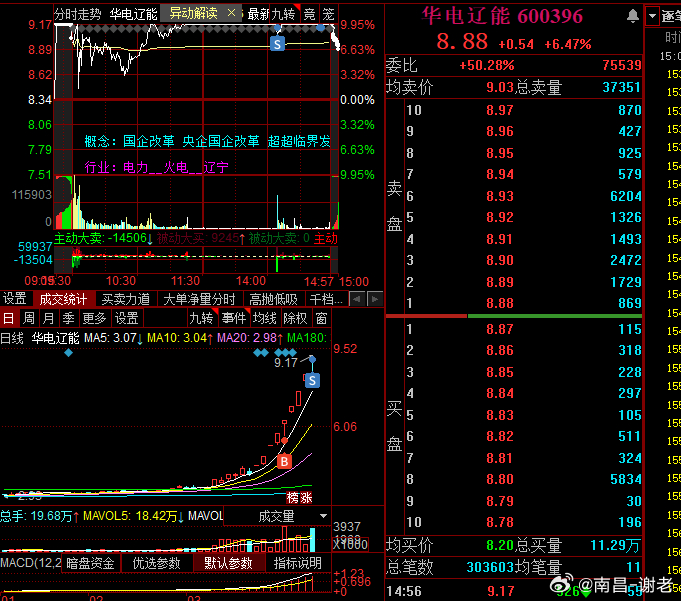Click the 均卖价 9.03 value
The image size is (681, 601).
[500, 88]
